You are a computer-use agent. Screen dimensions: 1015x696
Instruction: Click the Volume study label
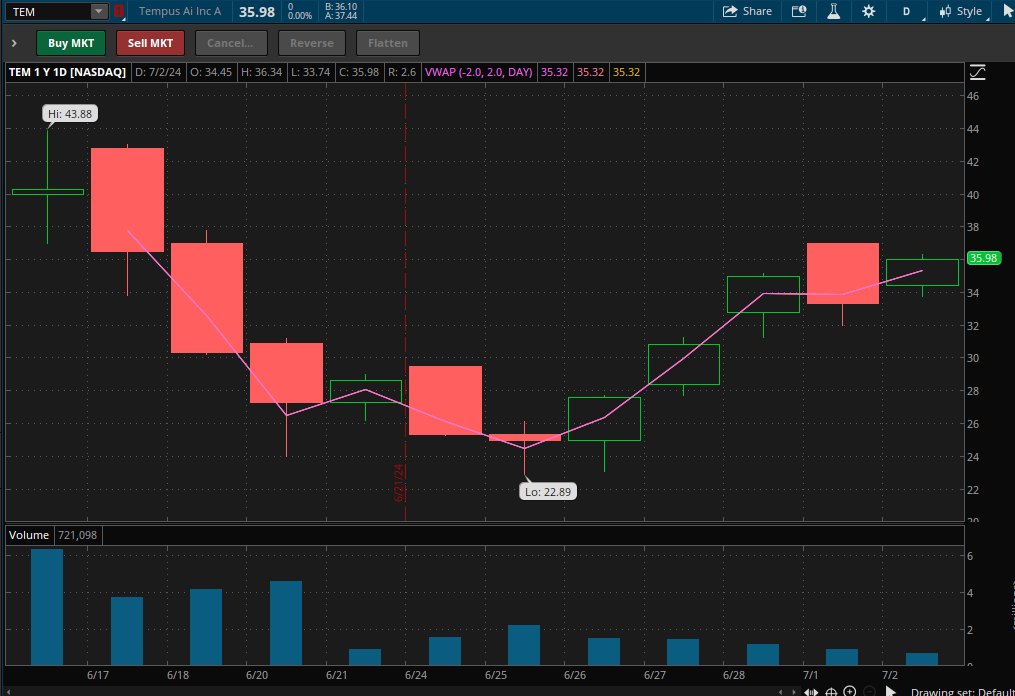(x=28, y=535)
